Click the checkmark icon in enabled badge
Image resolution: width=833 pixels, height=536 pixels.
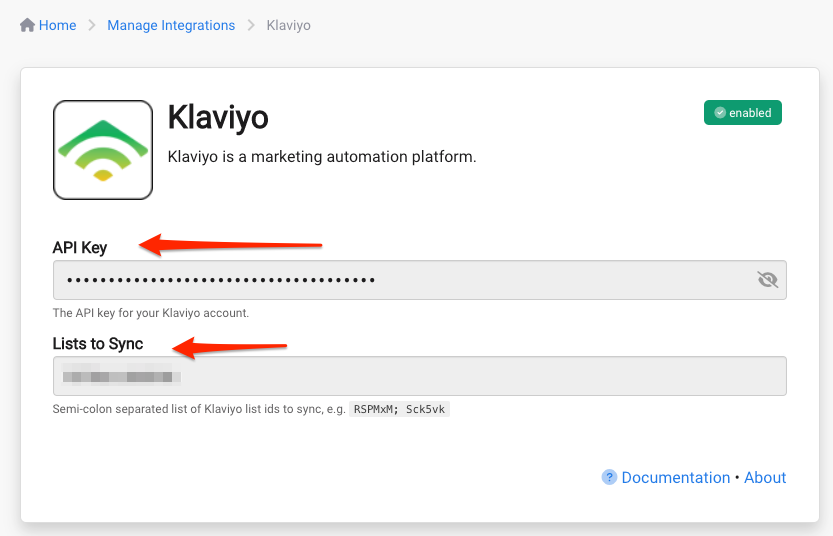(x=720, y=113)
